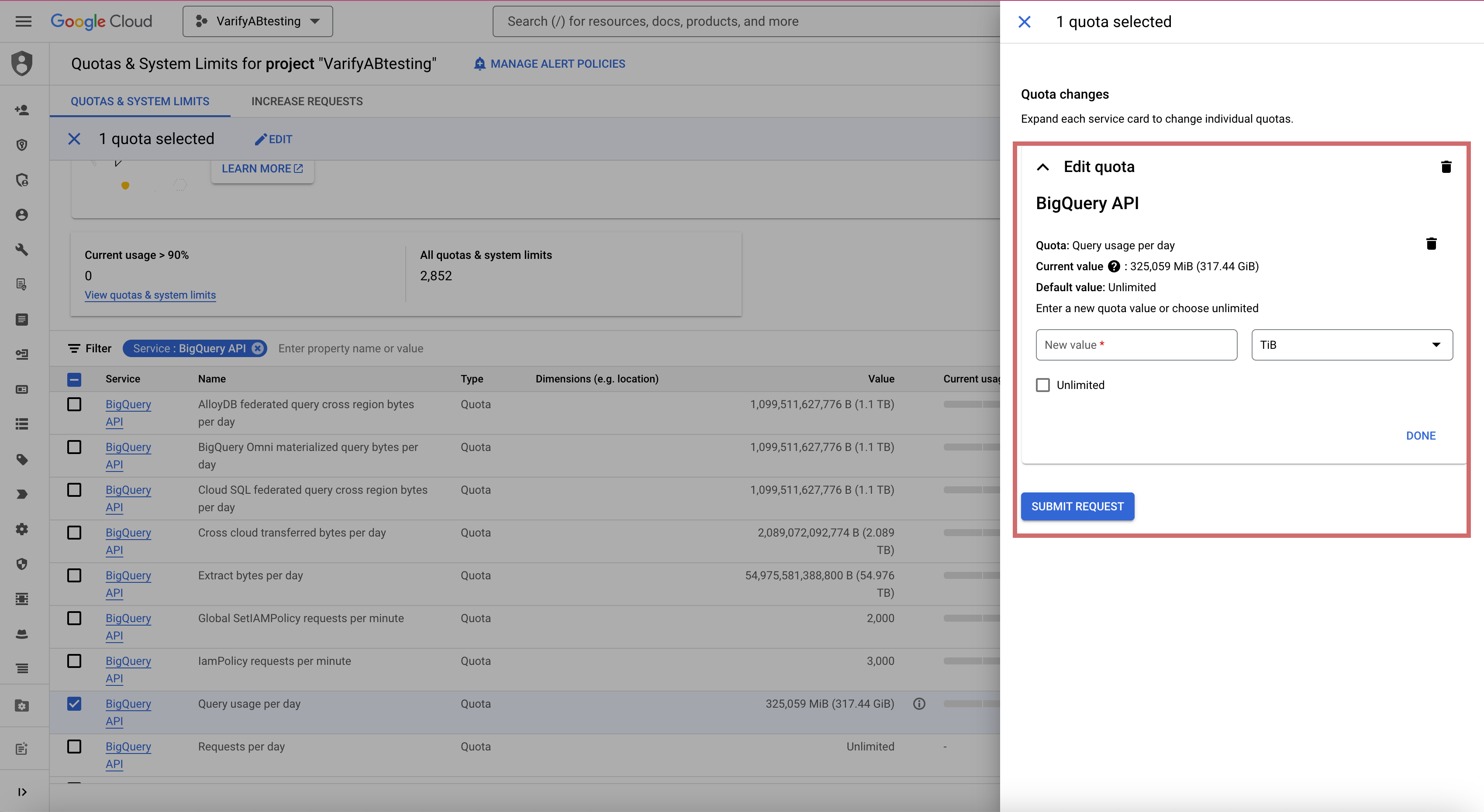The height and width of the screenshot is (812, 1484).
Task: Check the Global SetIAMPolicy requests row checkbox
Action: (x=74, y=618)
